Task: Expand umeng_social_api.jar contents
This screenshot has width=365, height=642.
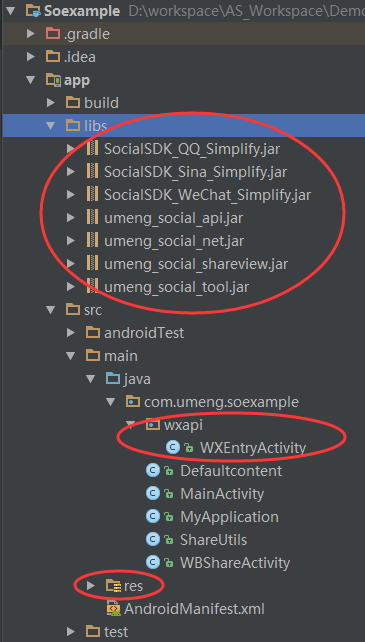Action: (x=71, y=218)
